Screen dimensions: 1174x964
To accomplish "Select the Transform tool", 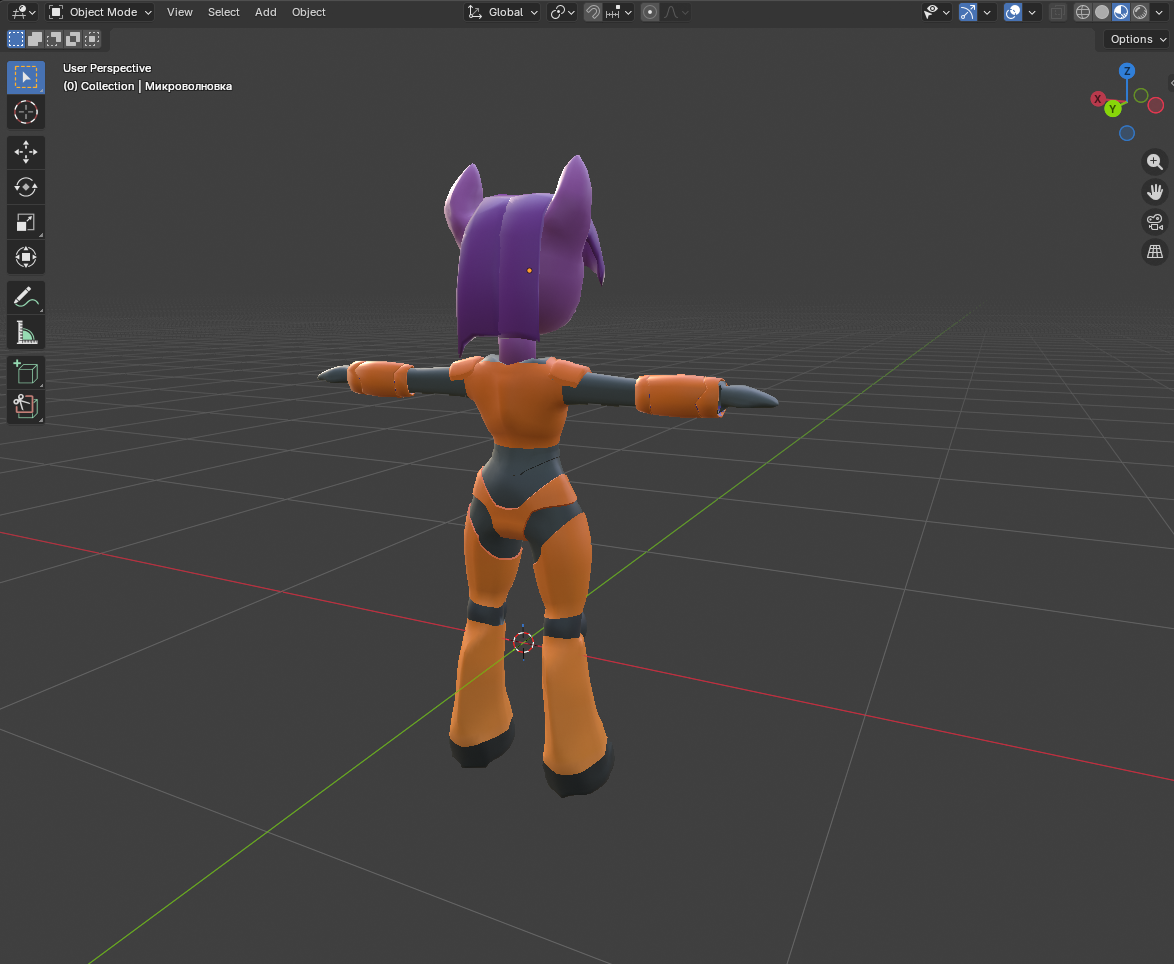I will [25, 257].
